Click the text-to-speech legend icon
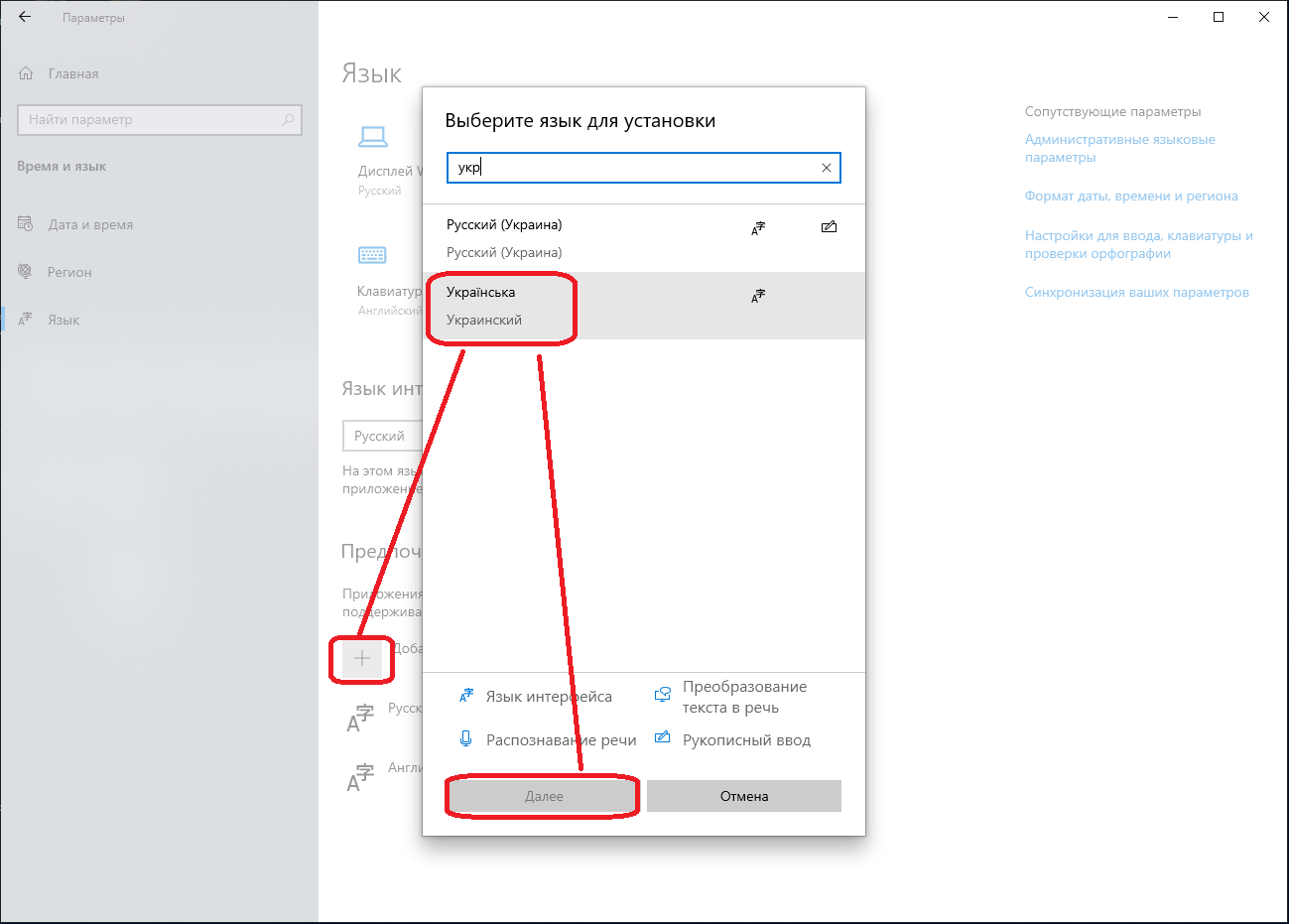The image size is (1289, 924). click(x=663, y=696)
